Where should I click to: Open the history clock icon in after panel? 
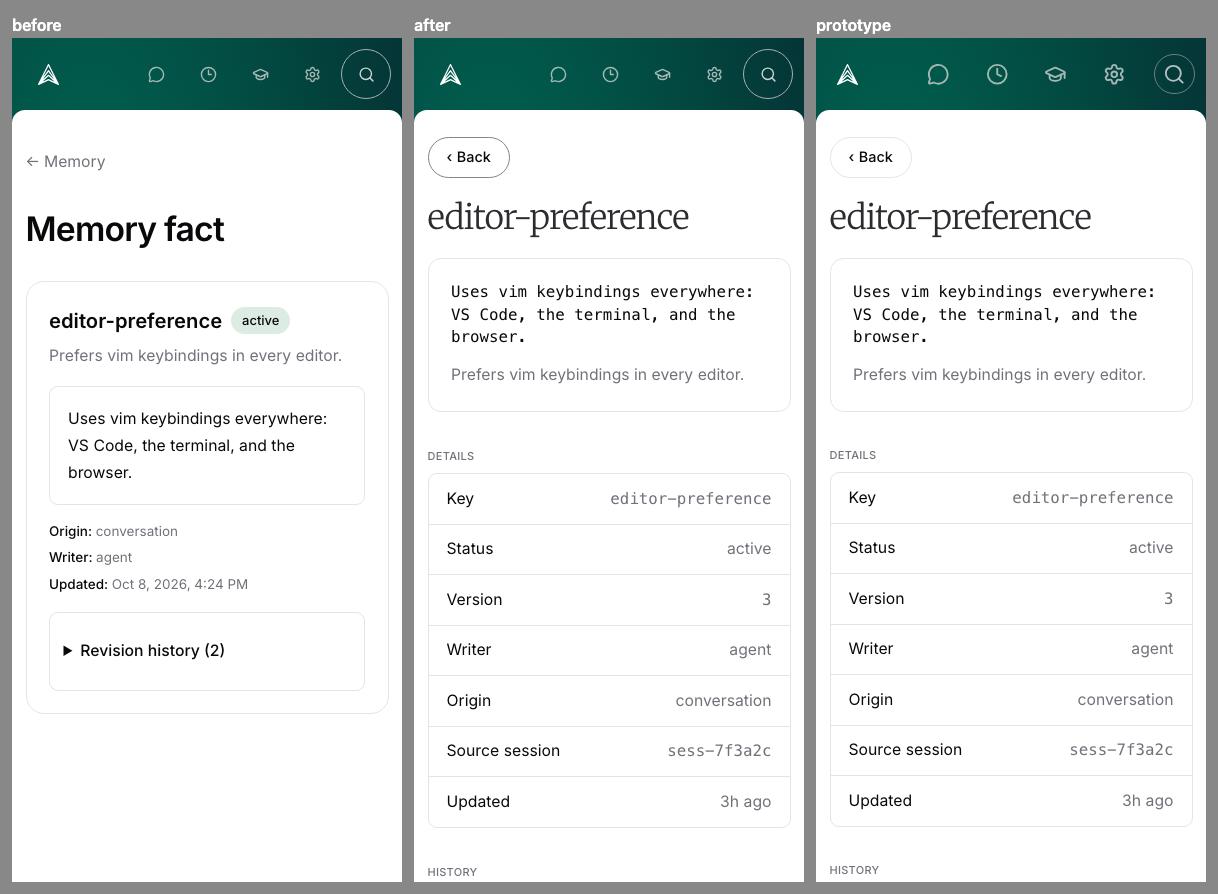point(610,74)
